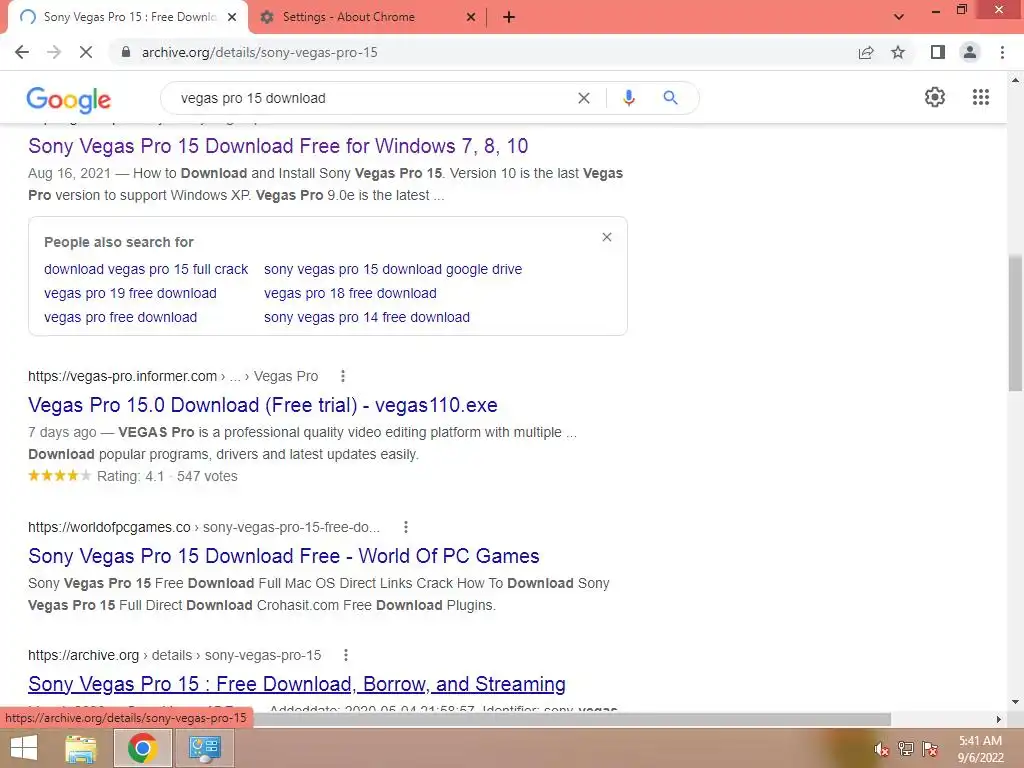Open Vegas Pro 15.0 Download (Free trial) link
Viewport: 1024px width, 768px height.
click(x=263, y=405)
